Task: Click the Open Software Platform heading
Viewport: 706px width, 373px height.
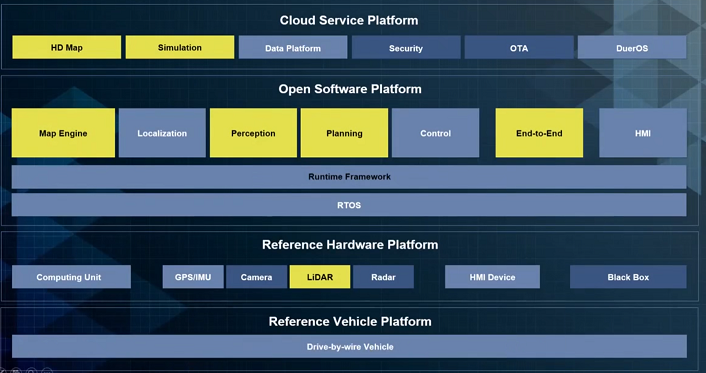Action: (x=350, y=89)
